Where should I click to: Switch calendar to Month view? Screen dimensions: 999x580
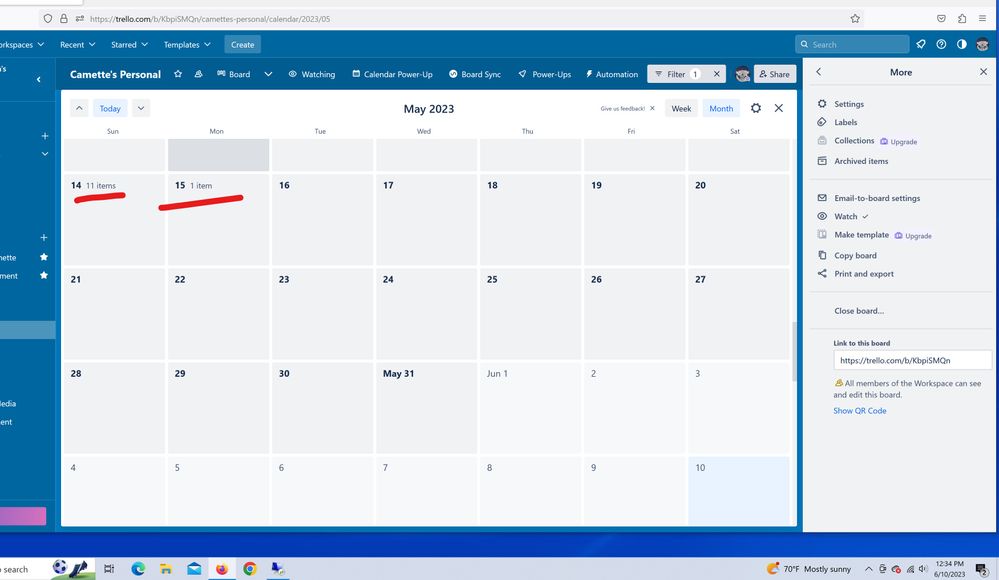[x=721, y=108]
